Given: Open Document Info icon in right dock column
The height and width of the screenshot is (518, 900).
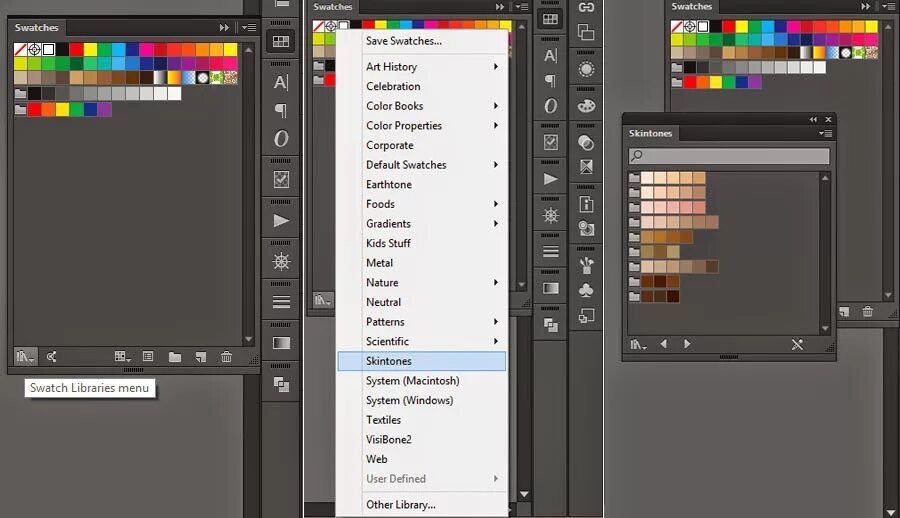Looking at the screenshot, I should tap(586, 204).
